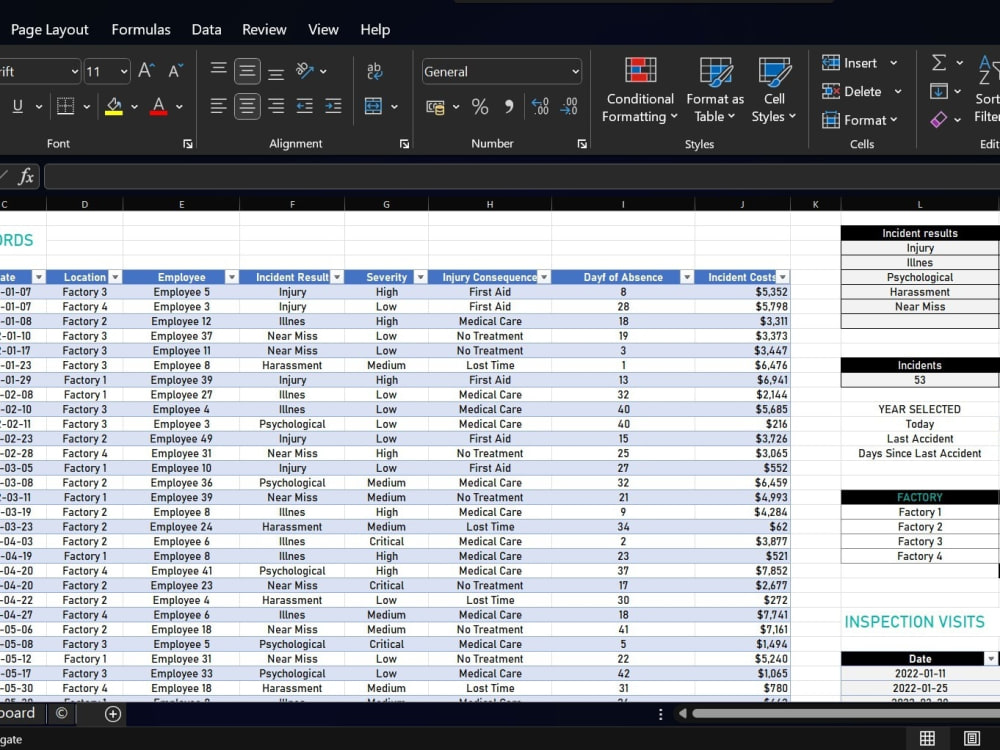Switch to Page Layout view in status bar
1000x750 pixels.
tap(972, 739)
